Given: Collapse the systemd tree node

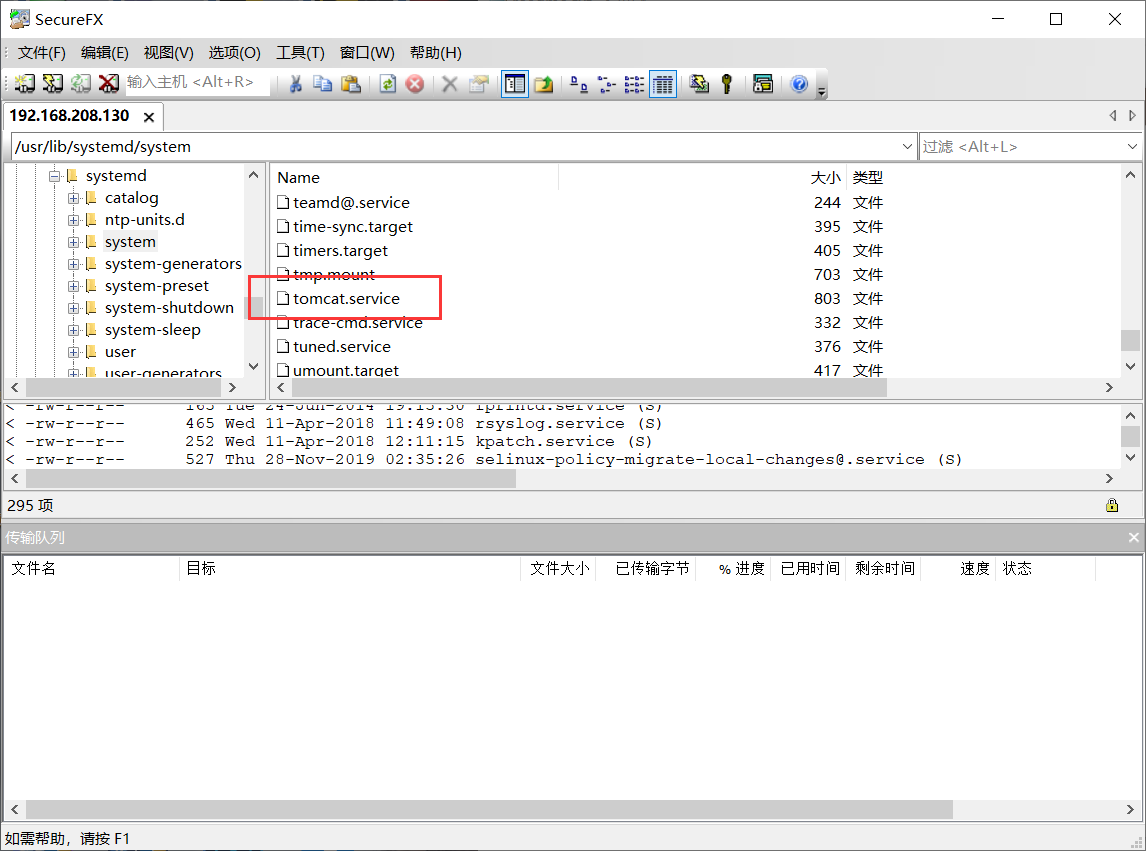Looking at the screenshot, I should [x=55, y=176].
